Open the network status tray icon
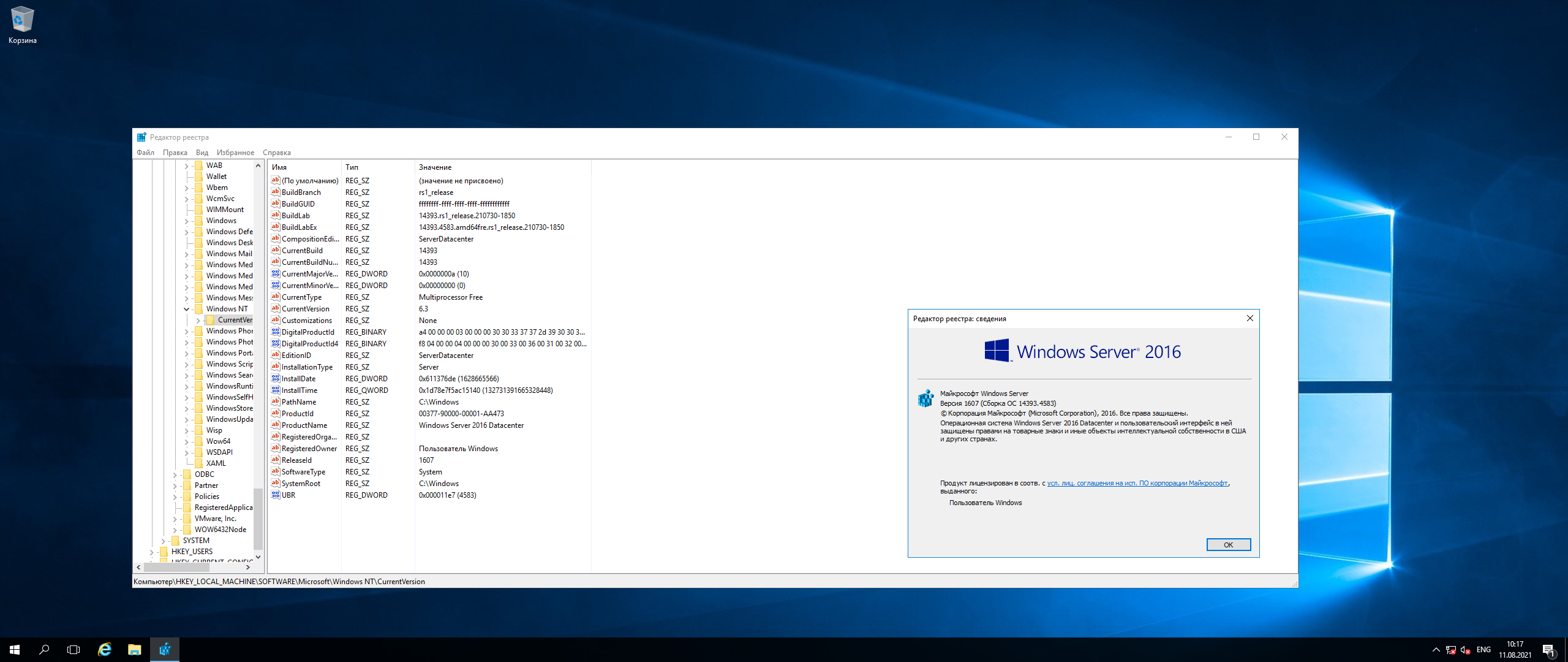 pyautogui.click(x=1450, y=650)
